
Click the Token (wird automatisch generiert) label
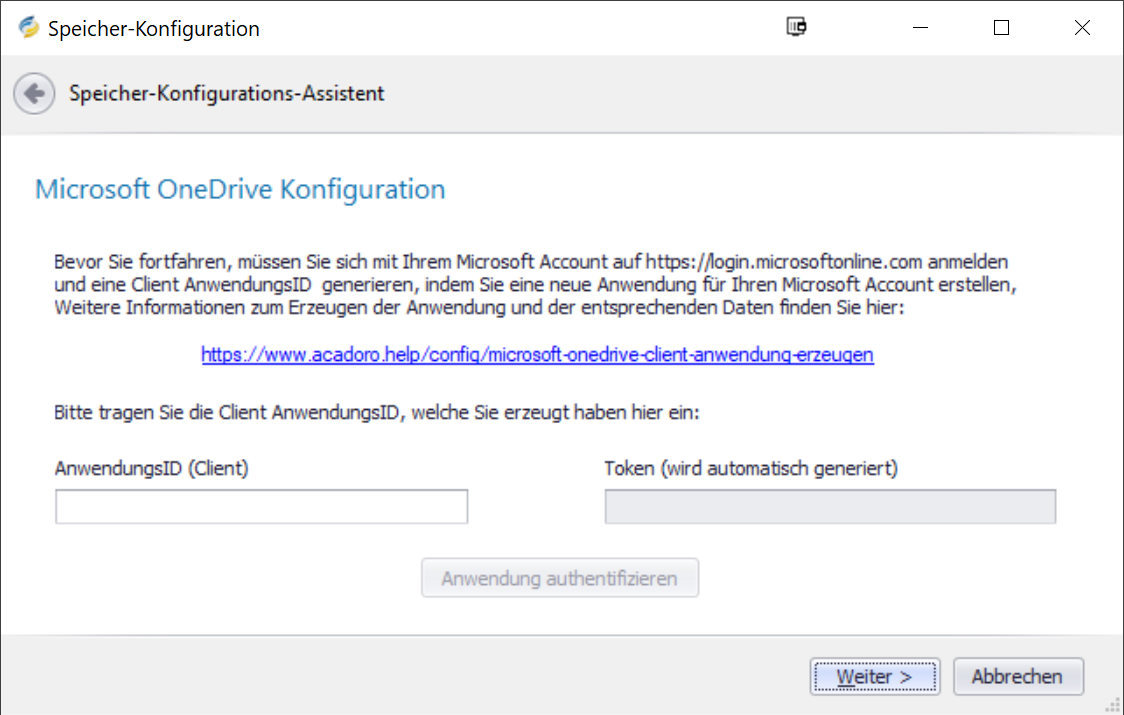pos(750,468)
